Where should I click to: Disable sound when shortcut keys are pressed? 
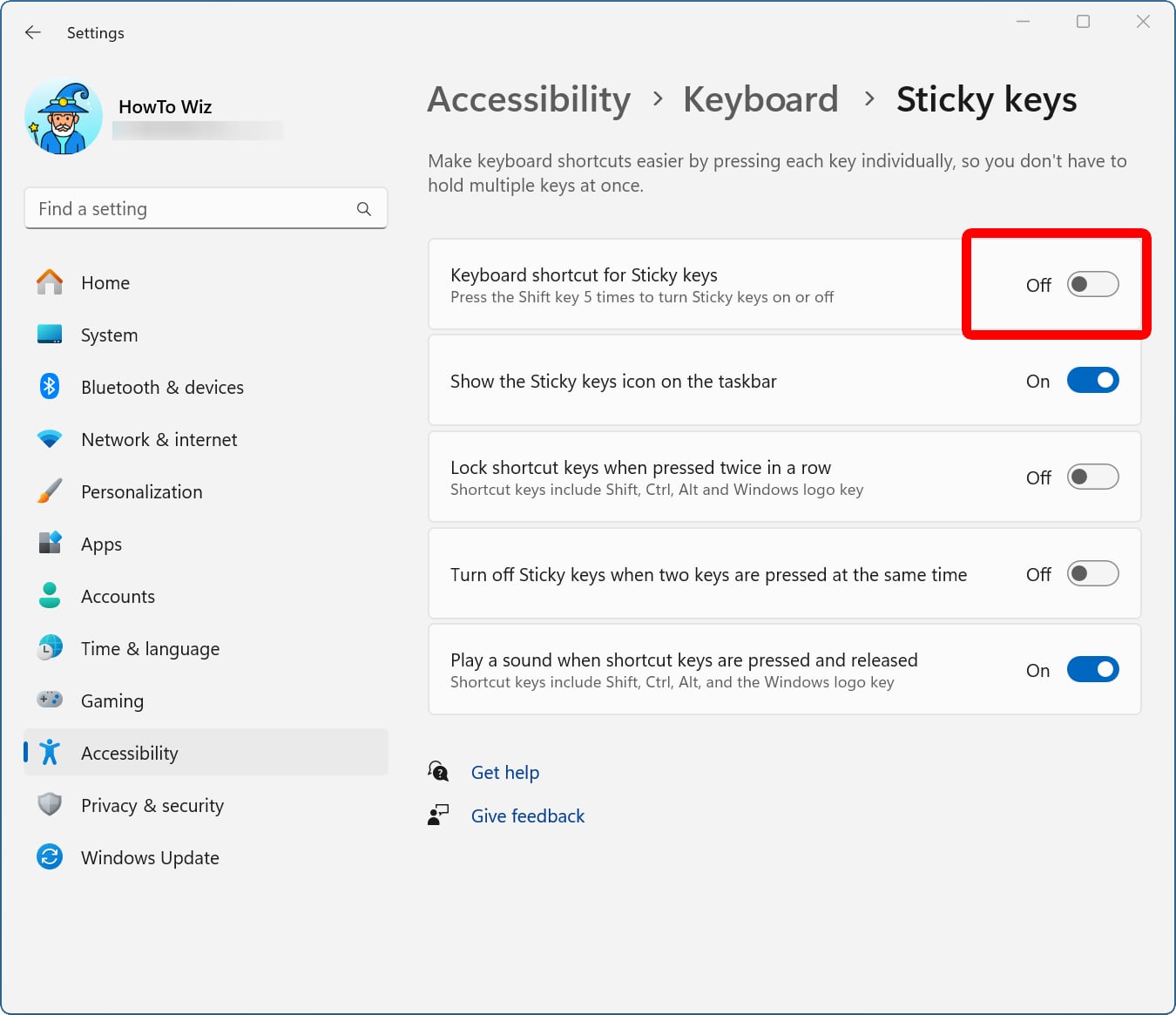[x=1092, y=669]
